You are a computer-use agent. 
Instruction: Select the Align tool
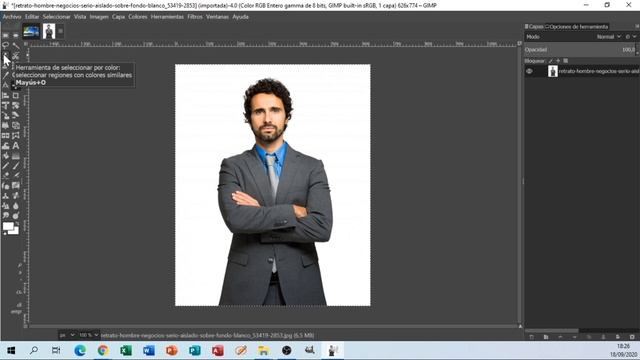(6, 96)
